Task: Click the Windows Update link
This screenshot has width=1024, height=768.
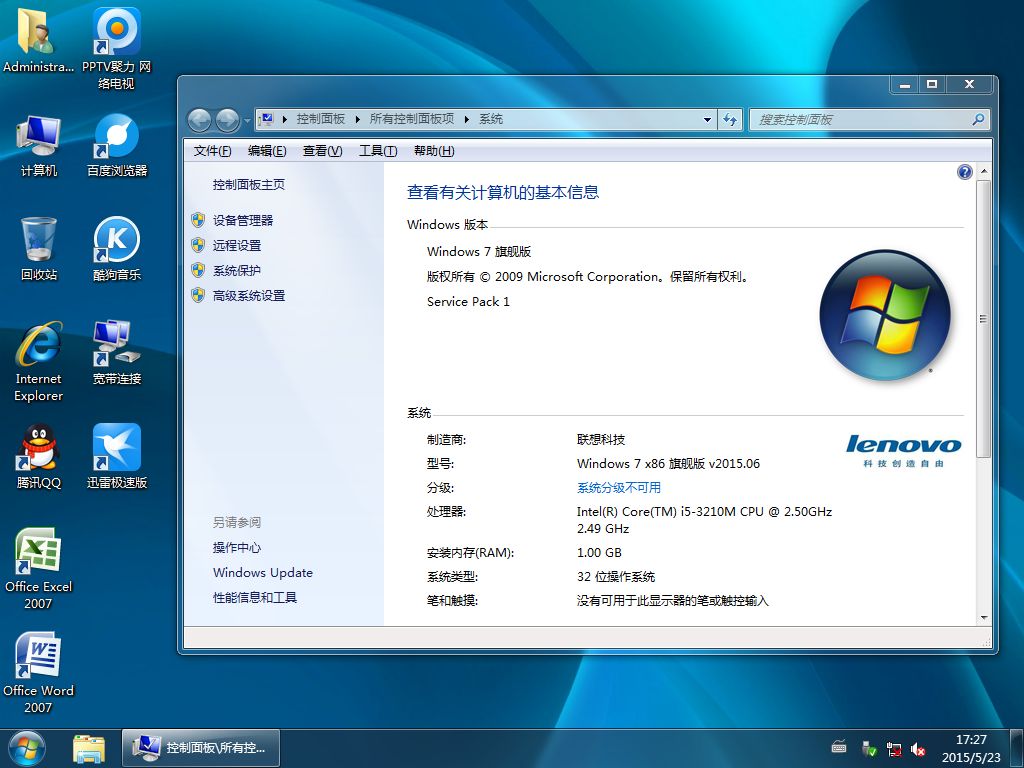Action: (262, 573)
